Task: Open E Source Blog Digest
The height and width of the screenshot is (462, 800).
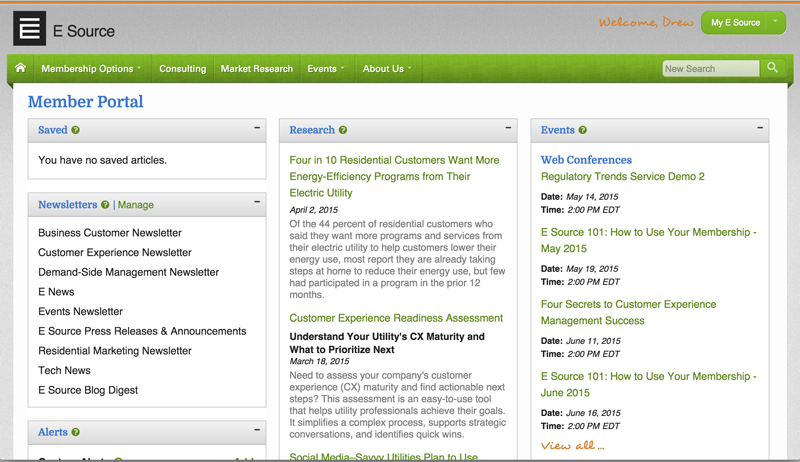Action: point(88,390)
